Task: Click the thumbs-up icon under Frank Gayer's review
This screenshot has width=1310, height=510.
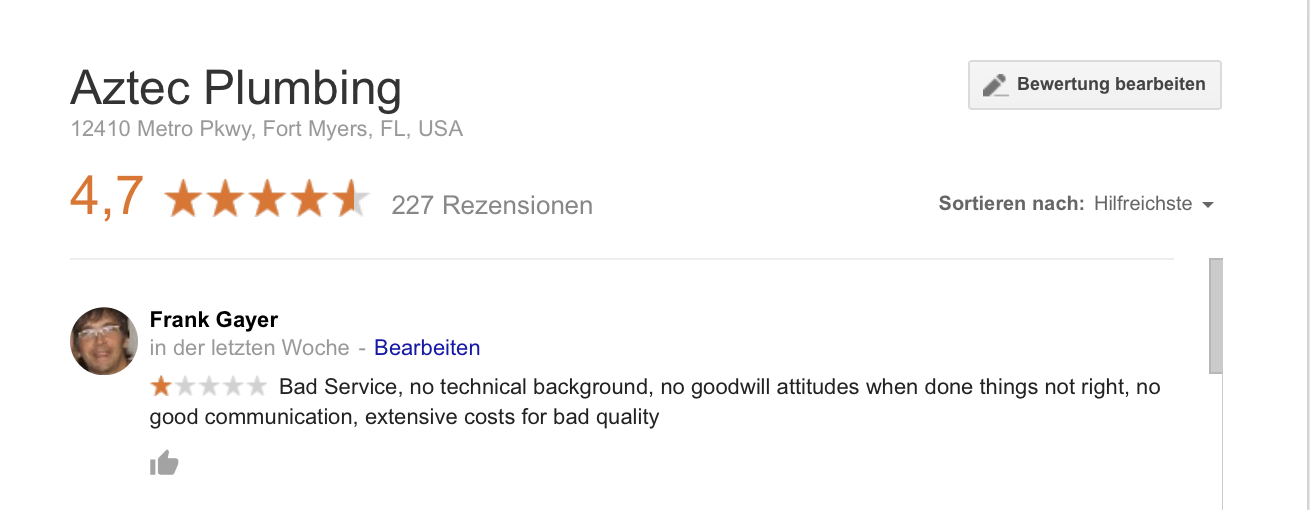Action: (164, 463)
